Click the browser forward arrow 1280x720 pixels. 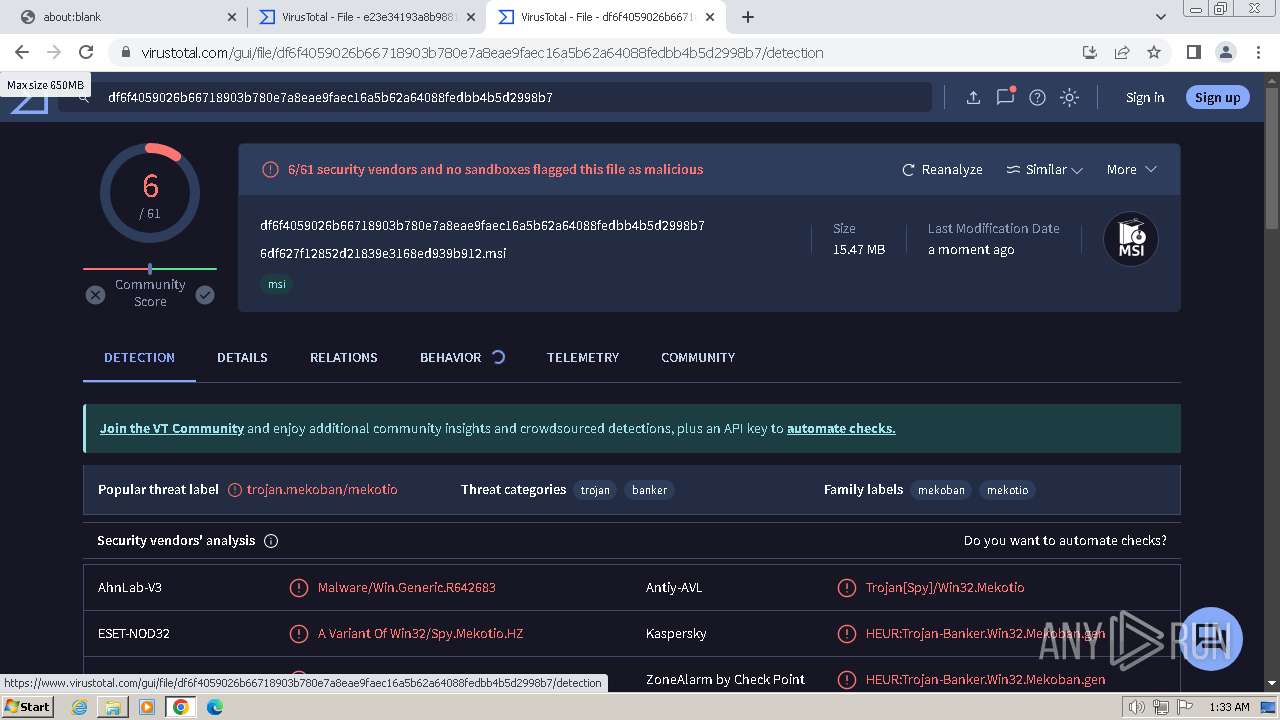(x=54, y=52)
